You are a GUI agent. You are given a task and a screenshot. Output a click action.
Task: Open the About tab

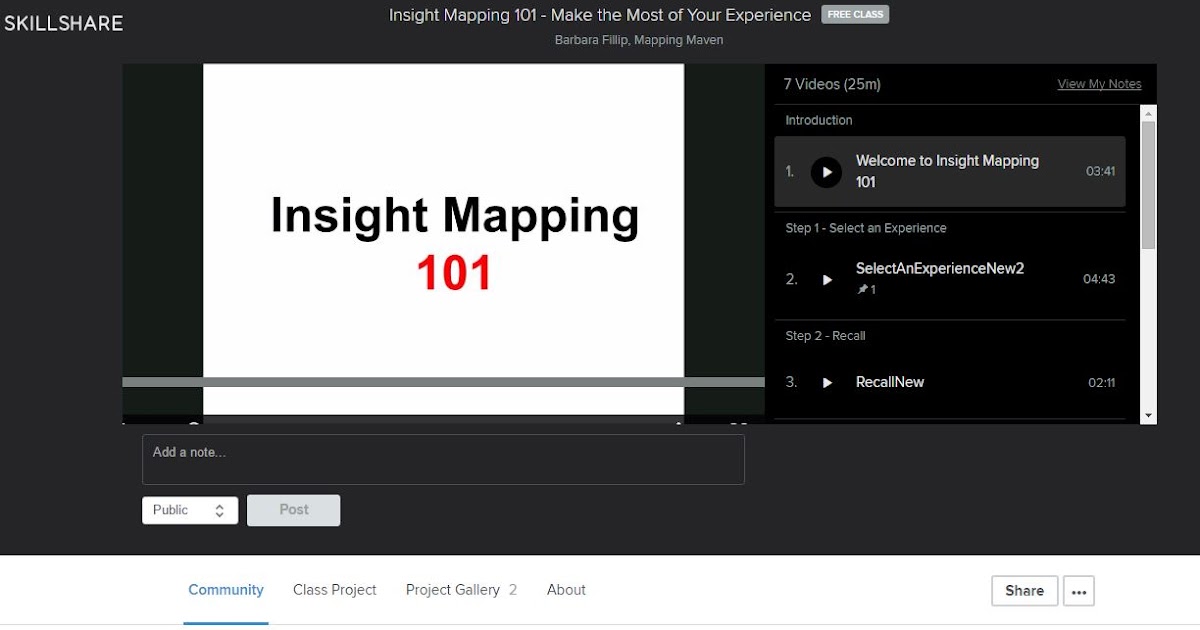566,590
